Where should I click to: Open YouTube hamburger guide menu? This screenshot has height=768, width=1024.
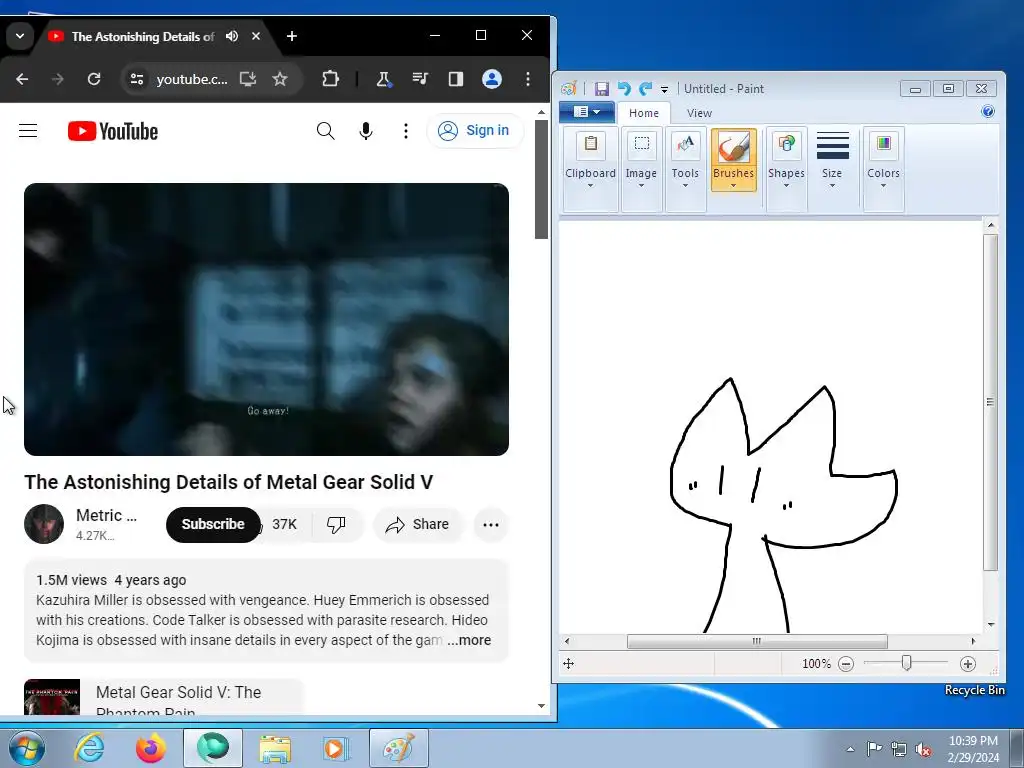coord(28,131)
